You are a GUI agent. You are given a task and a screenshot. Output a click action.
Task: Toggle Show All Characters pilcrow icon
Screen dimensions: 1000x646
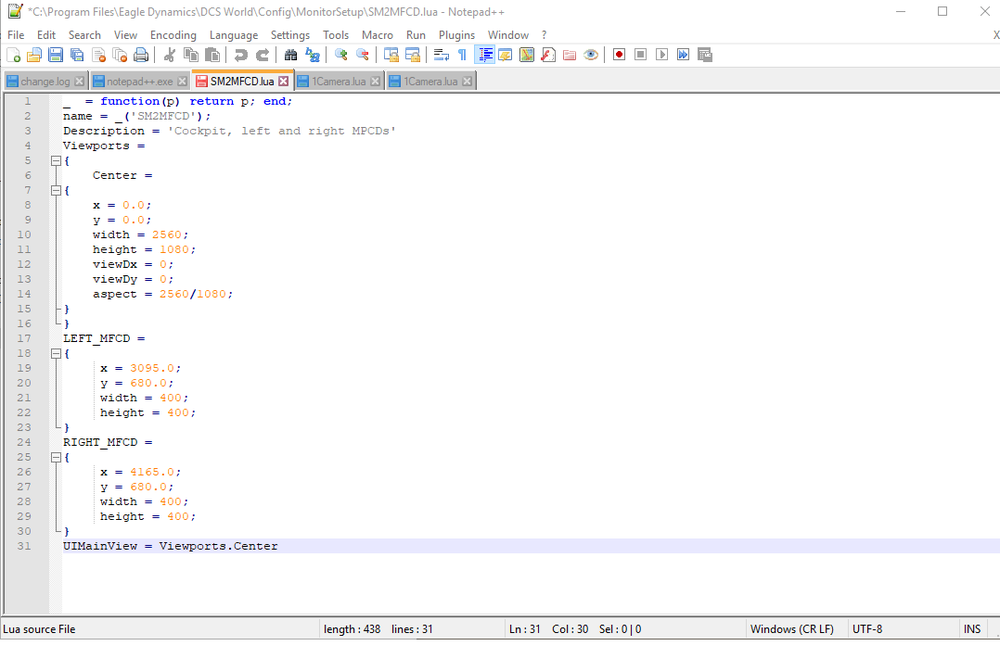click(462, 55)
